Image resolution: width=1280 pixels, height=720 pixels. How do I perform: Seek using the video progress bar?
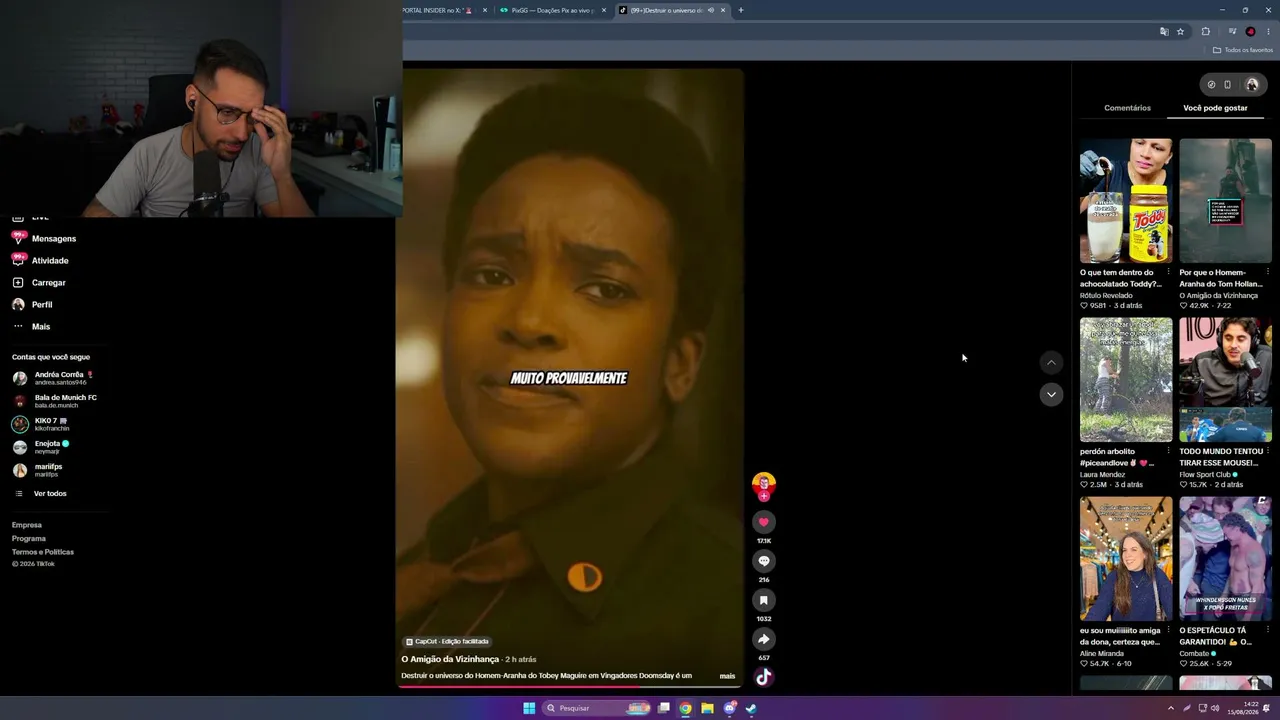pyautogui.click(x=572, y=686)
